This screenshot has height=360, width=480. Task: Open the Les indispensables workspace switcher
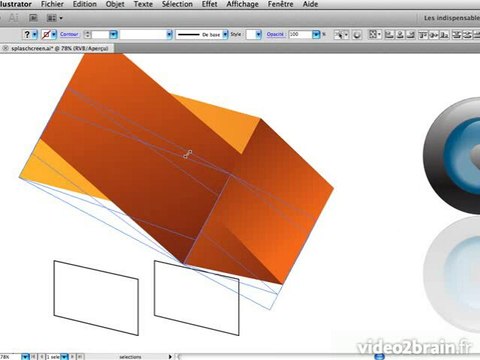point(452,18)
